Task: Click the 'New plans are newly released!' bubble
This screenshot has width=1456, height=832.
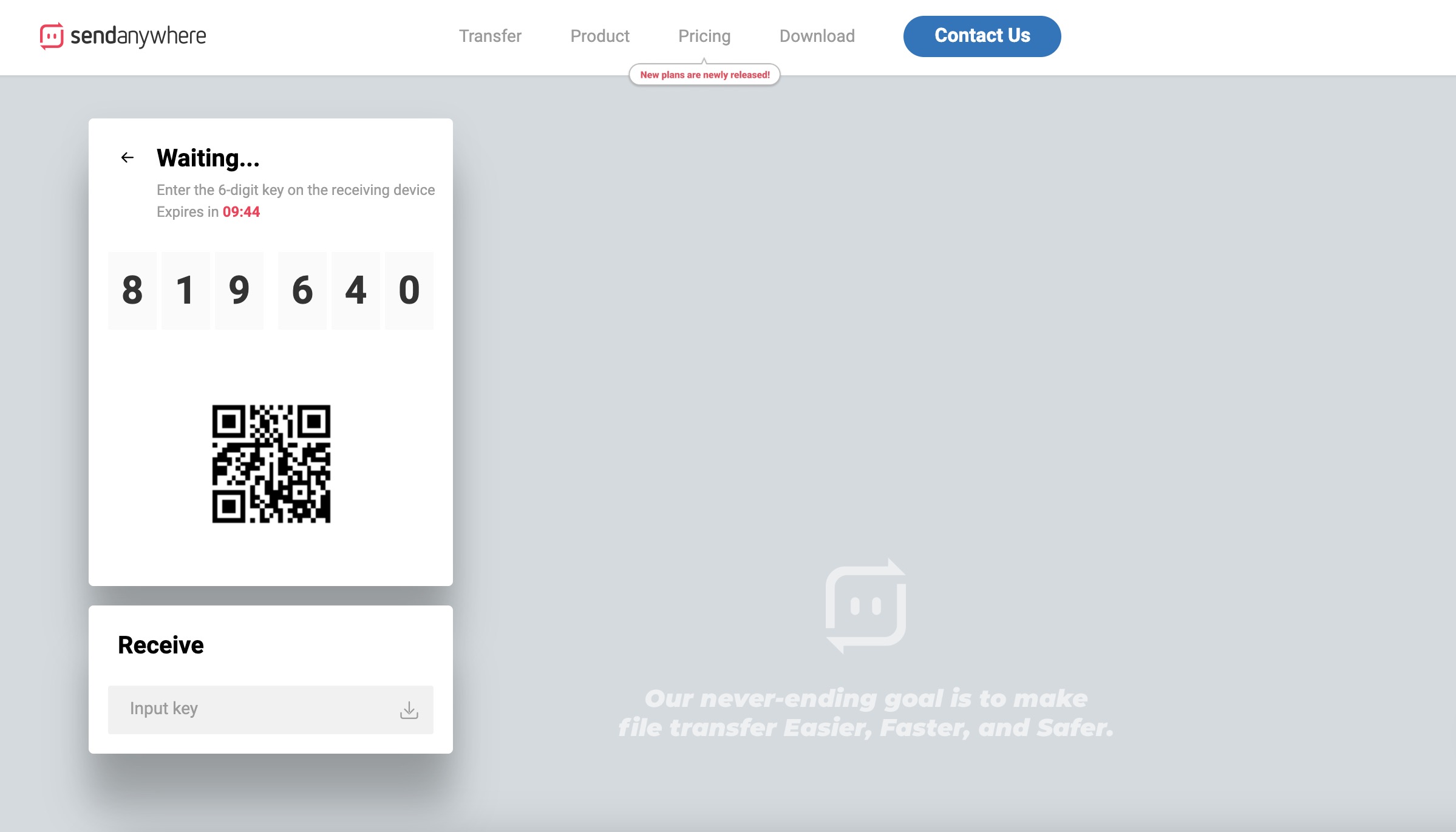Action: [704, 75]
